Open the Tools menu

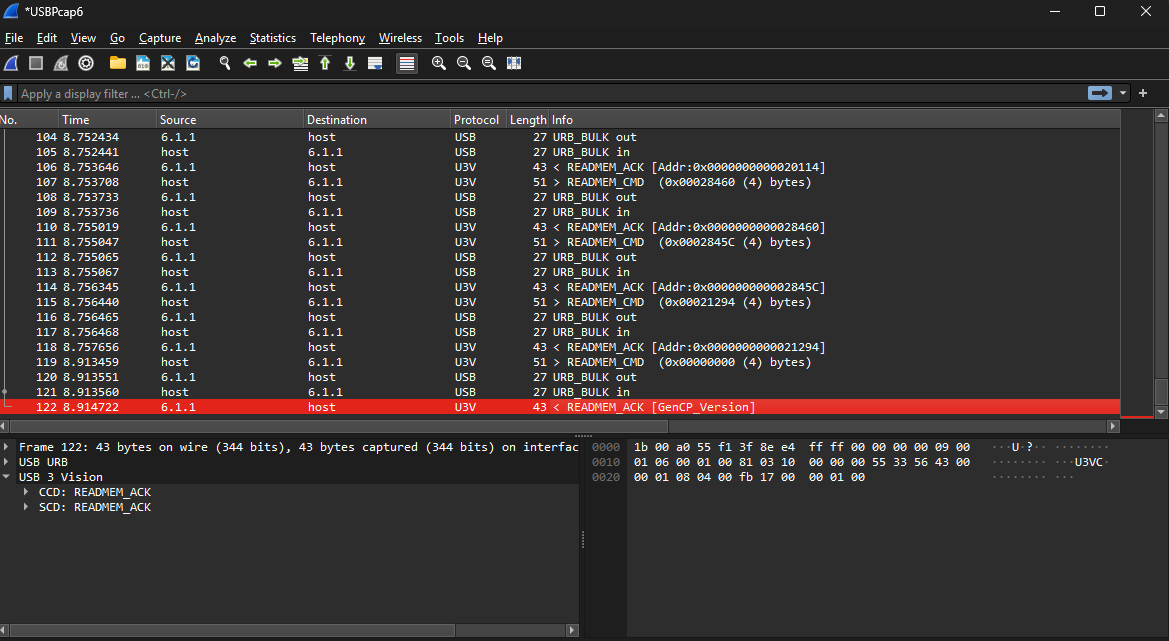click(450, 38)
